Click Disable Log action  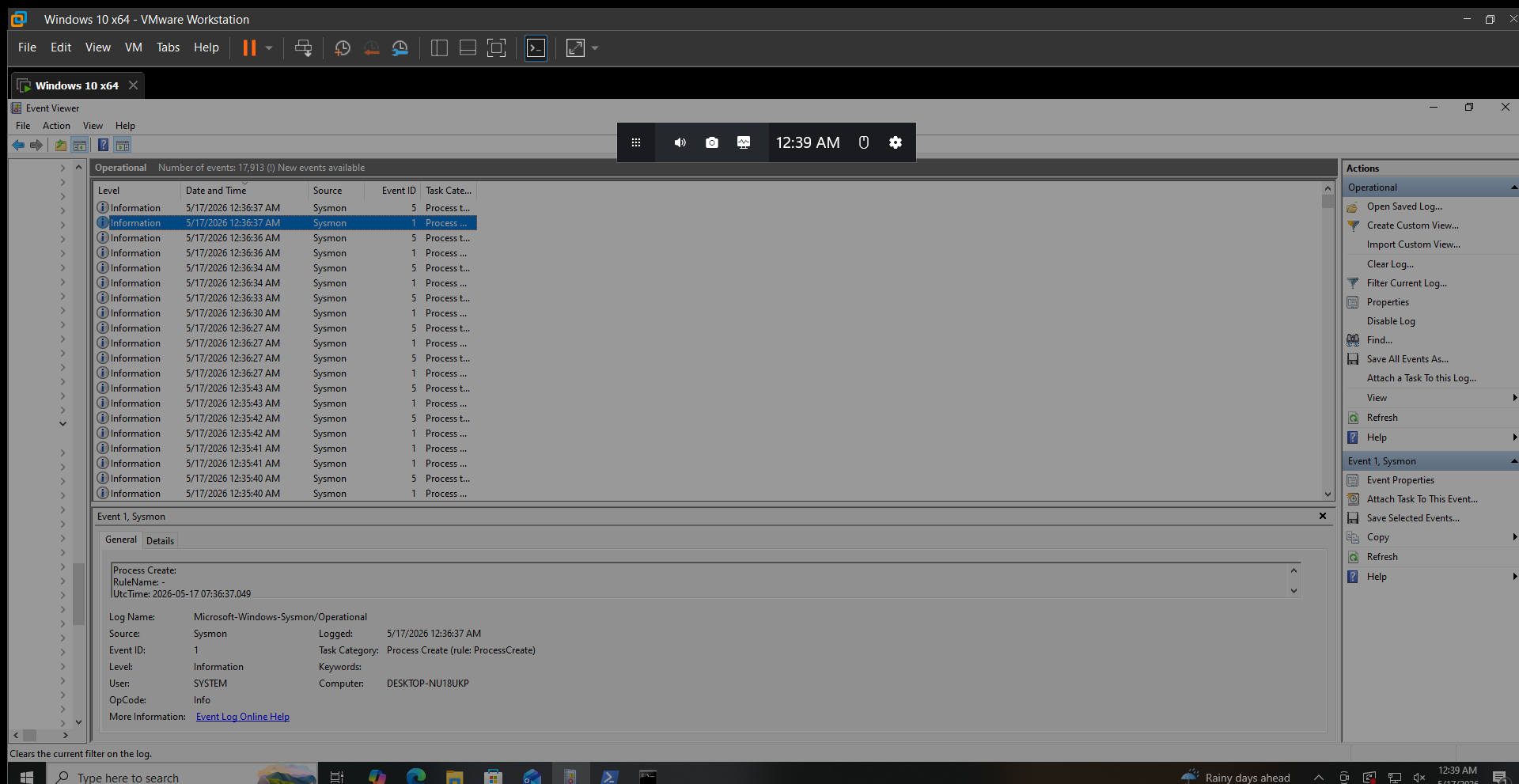coord(1391,321)
